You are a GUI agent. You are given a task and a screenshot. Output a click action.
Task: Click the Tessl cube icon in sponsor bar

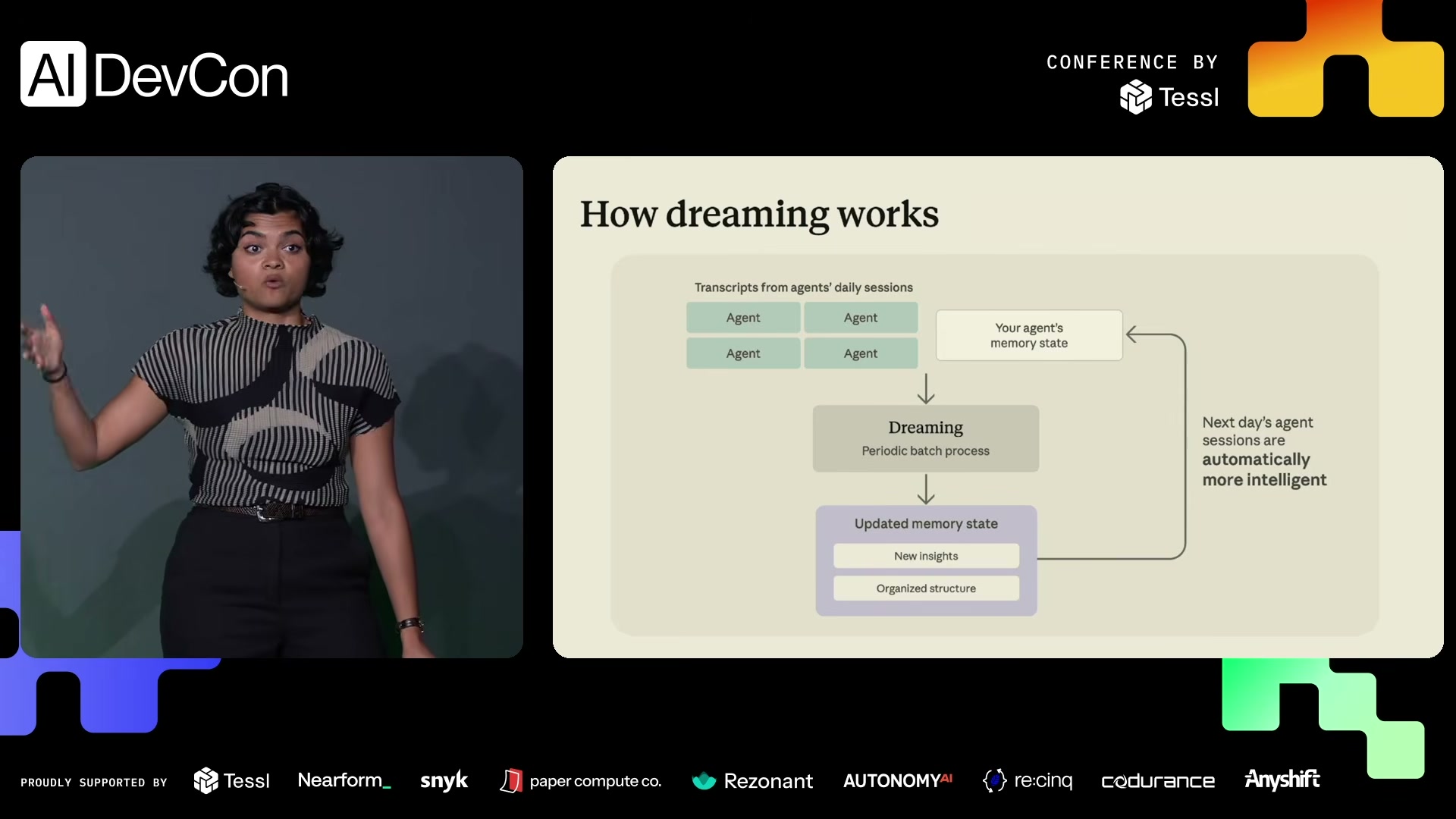coord(206,780)
